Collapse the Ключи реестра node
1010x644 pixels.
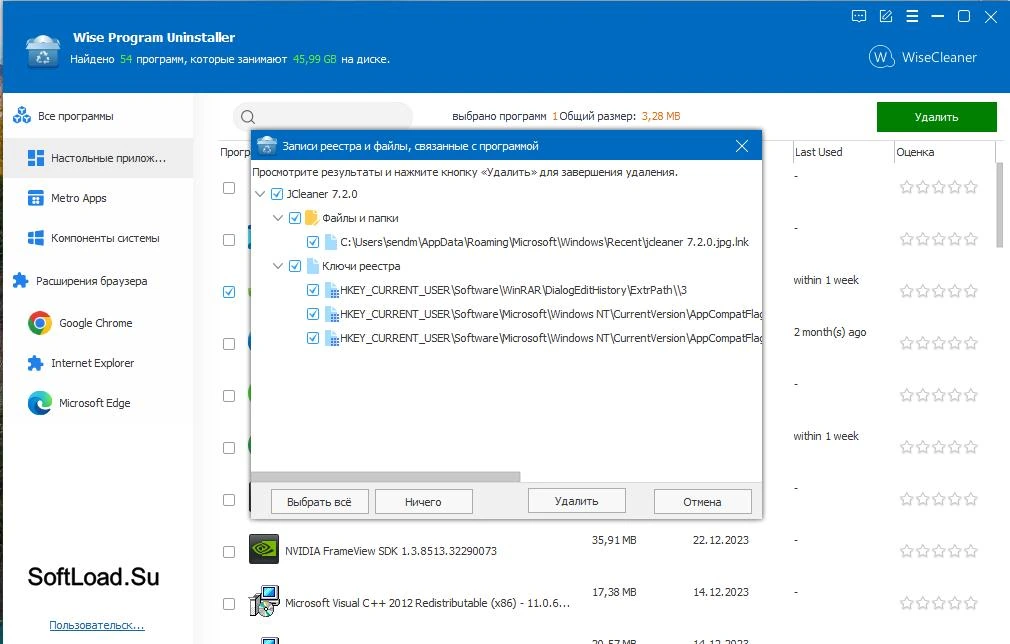(278, 265)
